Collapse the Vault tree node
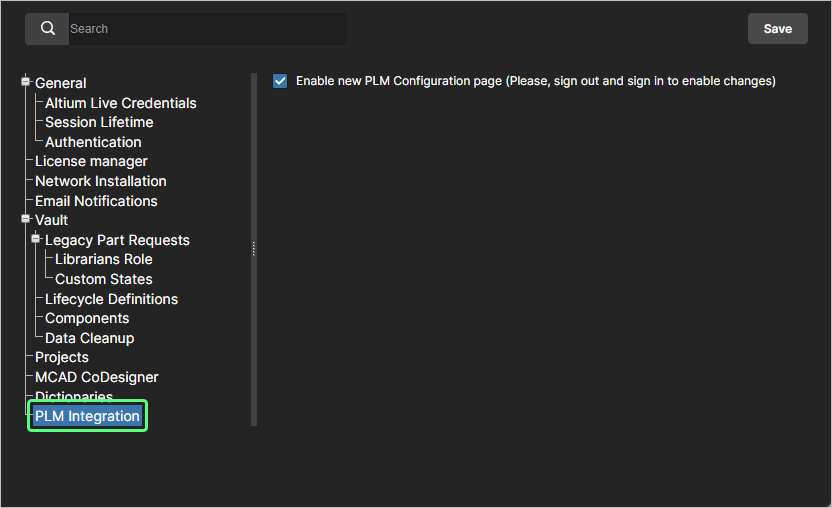 click(x=26, y=220)
